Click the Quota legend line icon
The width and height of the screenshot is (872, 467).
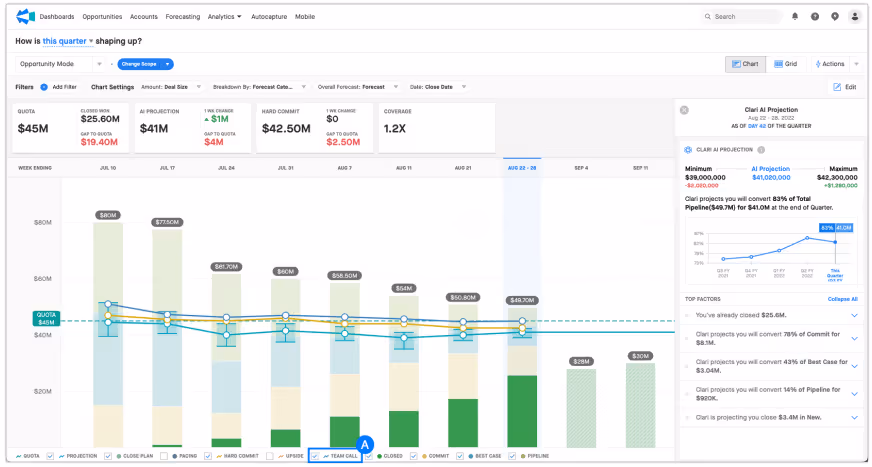(19, 456)
